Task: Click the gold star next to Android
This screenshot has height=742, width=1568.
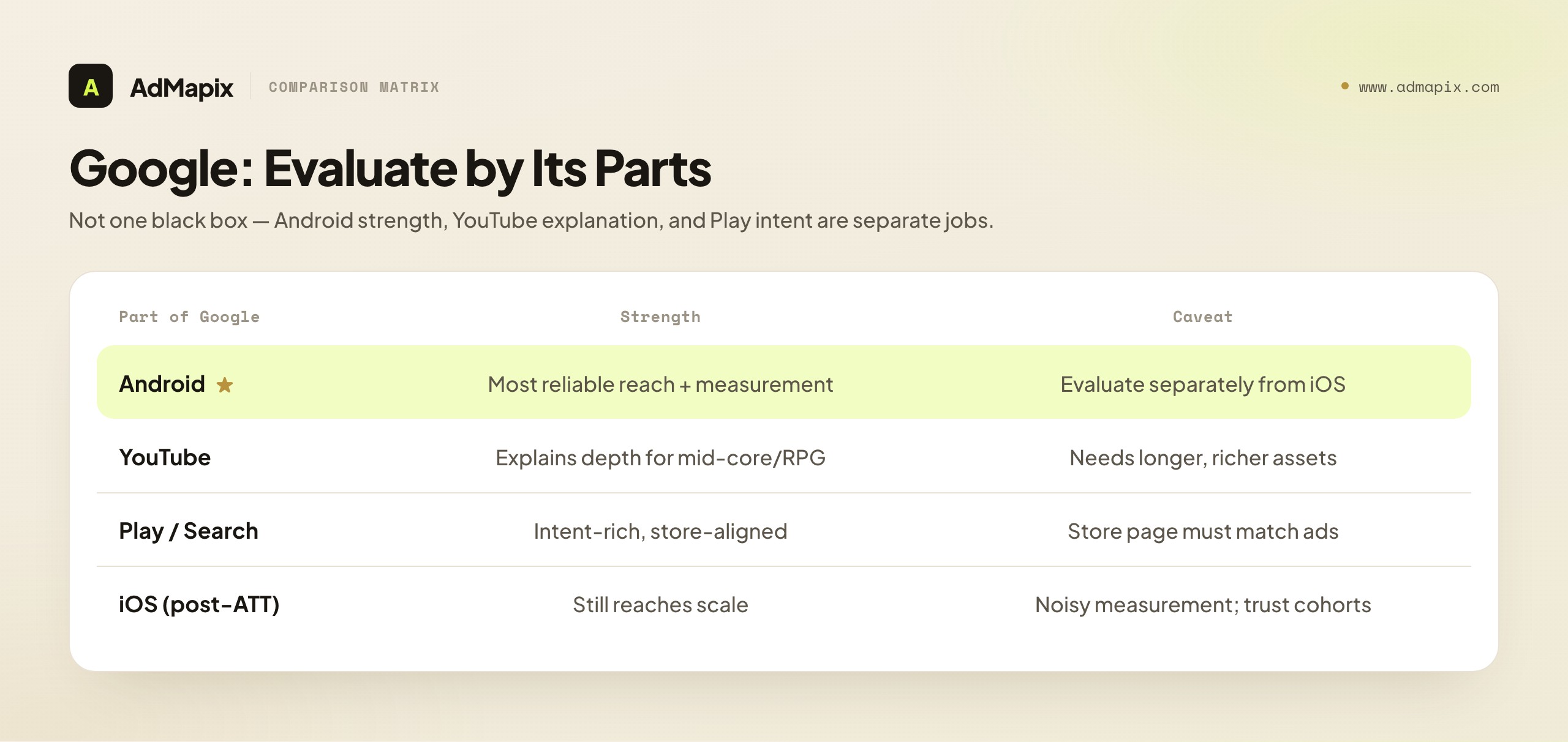Action: pos(225,384)
